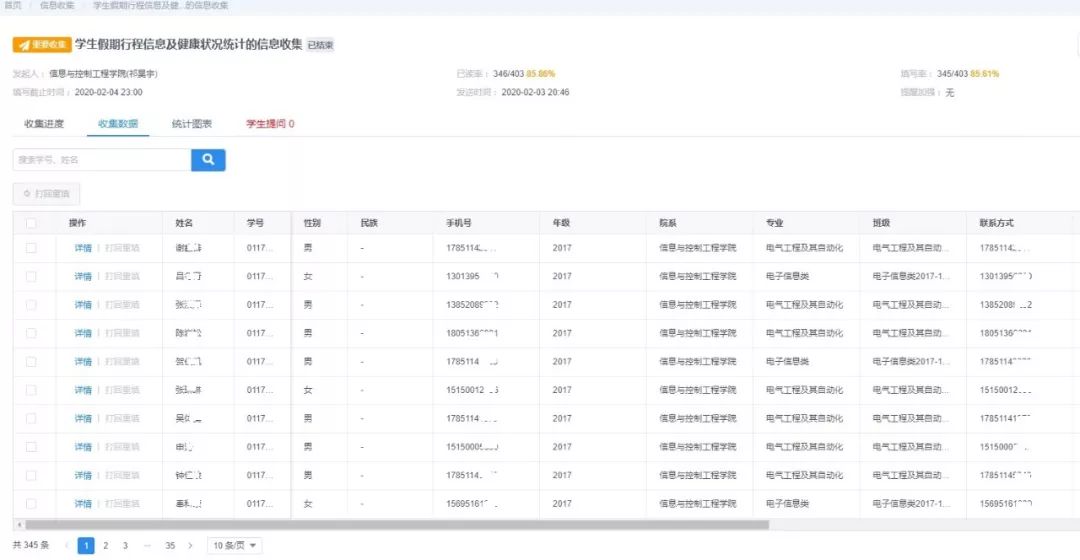Screen dimensions: 1080x560
Task: Click the orange 重要收集 megaphone badge
Action: click(x=41, y=45)
